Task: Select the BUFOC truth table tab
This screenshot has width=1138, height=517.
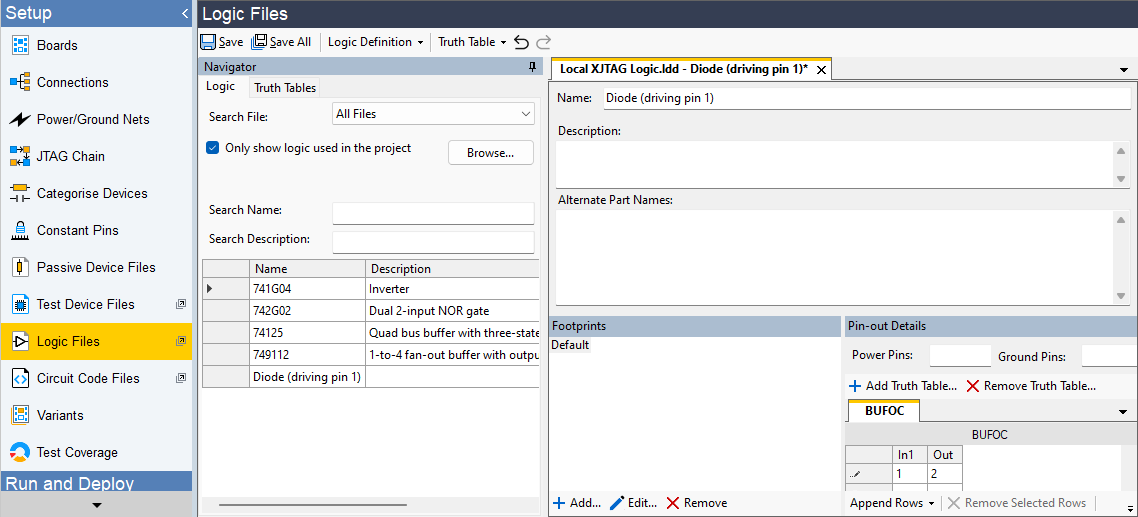Action: click(x=883, y=411)
